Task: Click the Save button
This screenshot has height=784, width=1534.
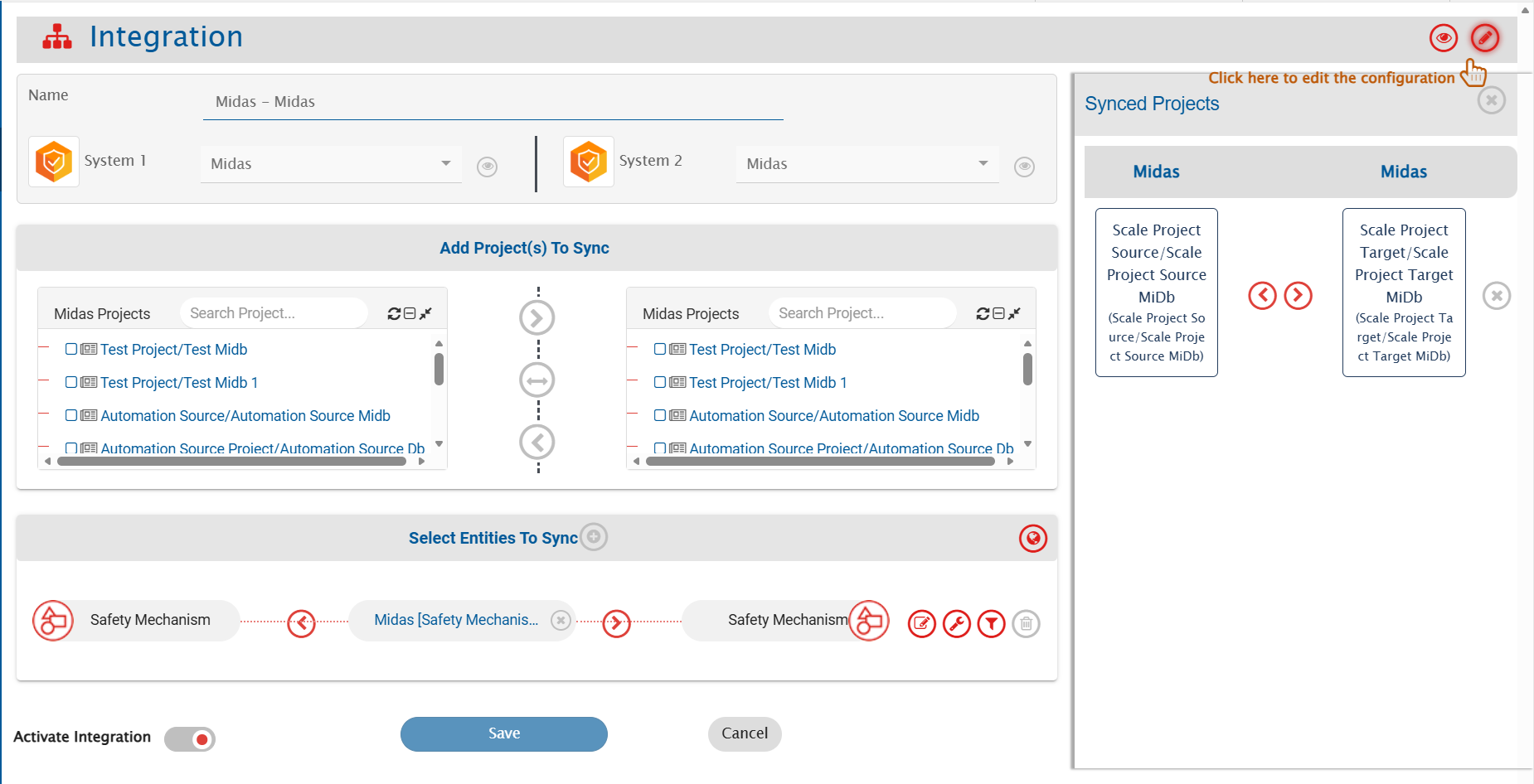Action: pyautogui.click(x=503, y=733)
